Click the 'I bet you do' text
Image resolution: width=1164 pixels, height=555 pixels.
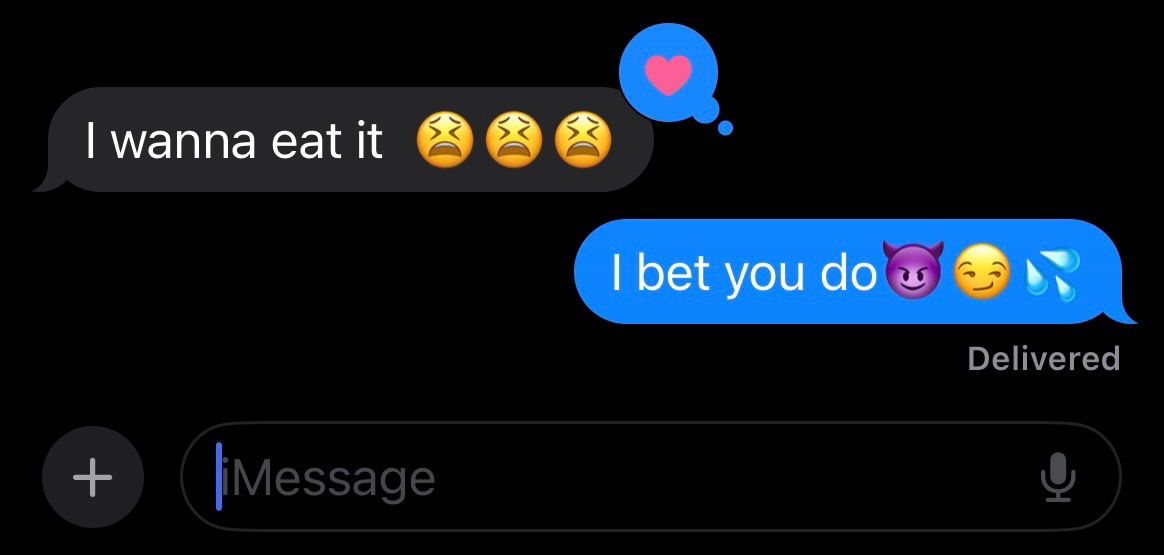[x=744, y=273]
